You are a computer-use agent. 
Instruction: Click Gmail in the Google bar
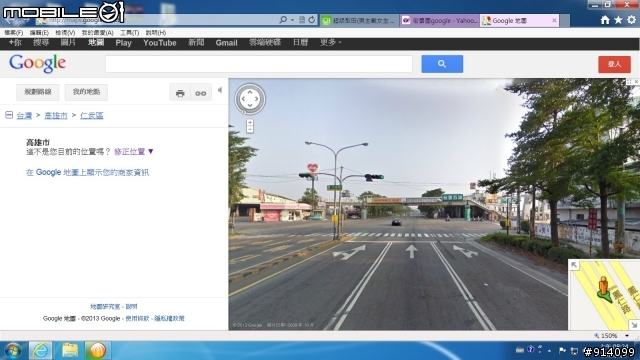coord(226,43)
